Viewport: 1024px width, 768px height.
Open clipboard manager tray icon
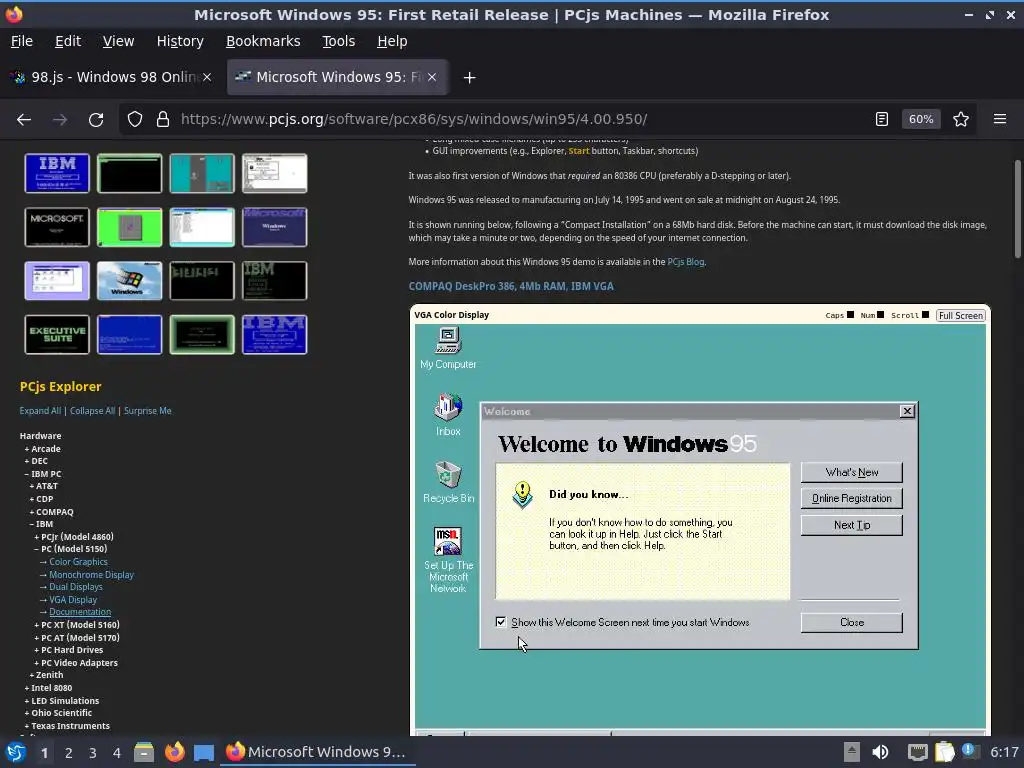pyautogui.click(x=944, y=752)
